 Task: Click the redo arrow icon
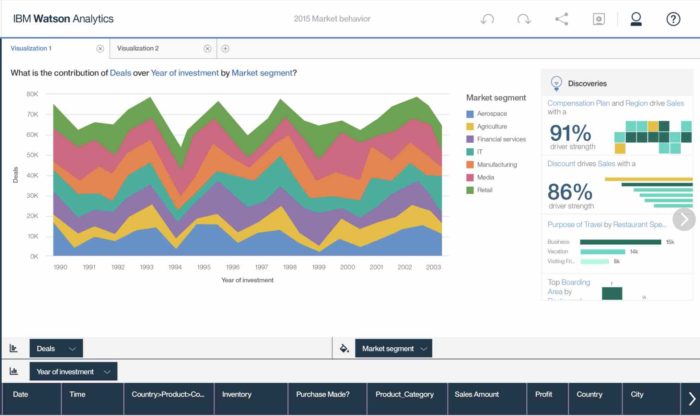coord(524,19)
